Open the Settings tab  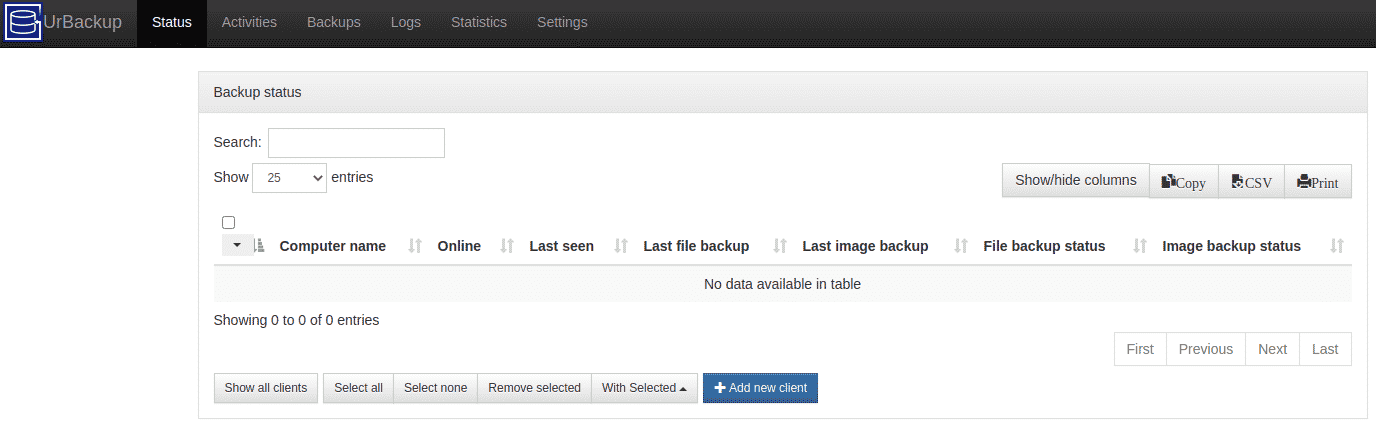click(562, 22)
